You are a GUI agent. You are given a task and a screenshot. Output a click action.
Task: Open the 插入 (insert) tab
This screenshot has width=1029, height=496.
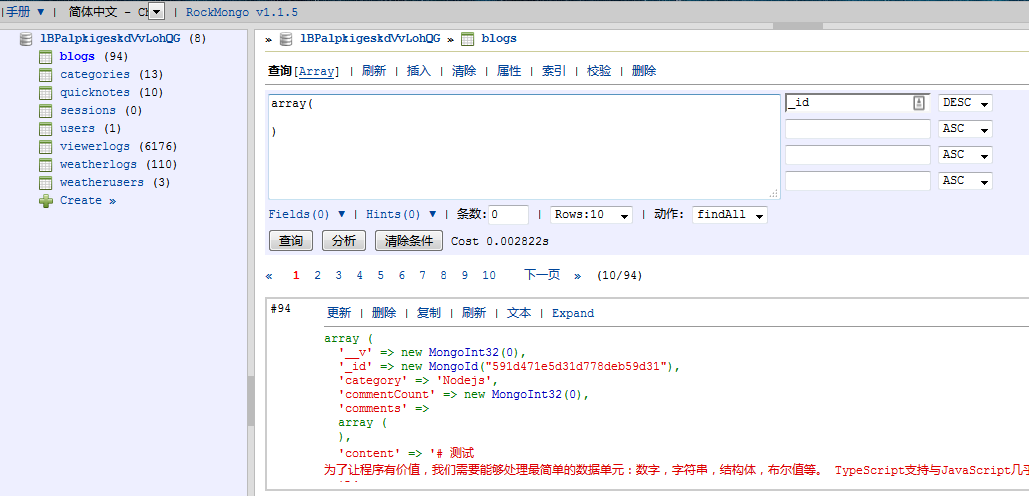tap(418, 71)
